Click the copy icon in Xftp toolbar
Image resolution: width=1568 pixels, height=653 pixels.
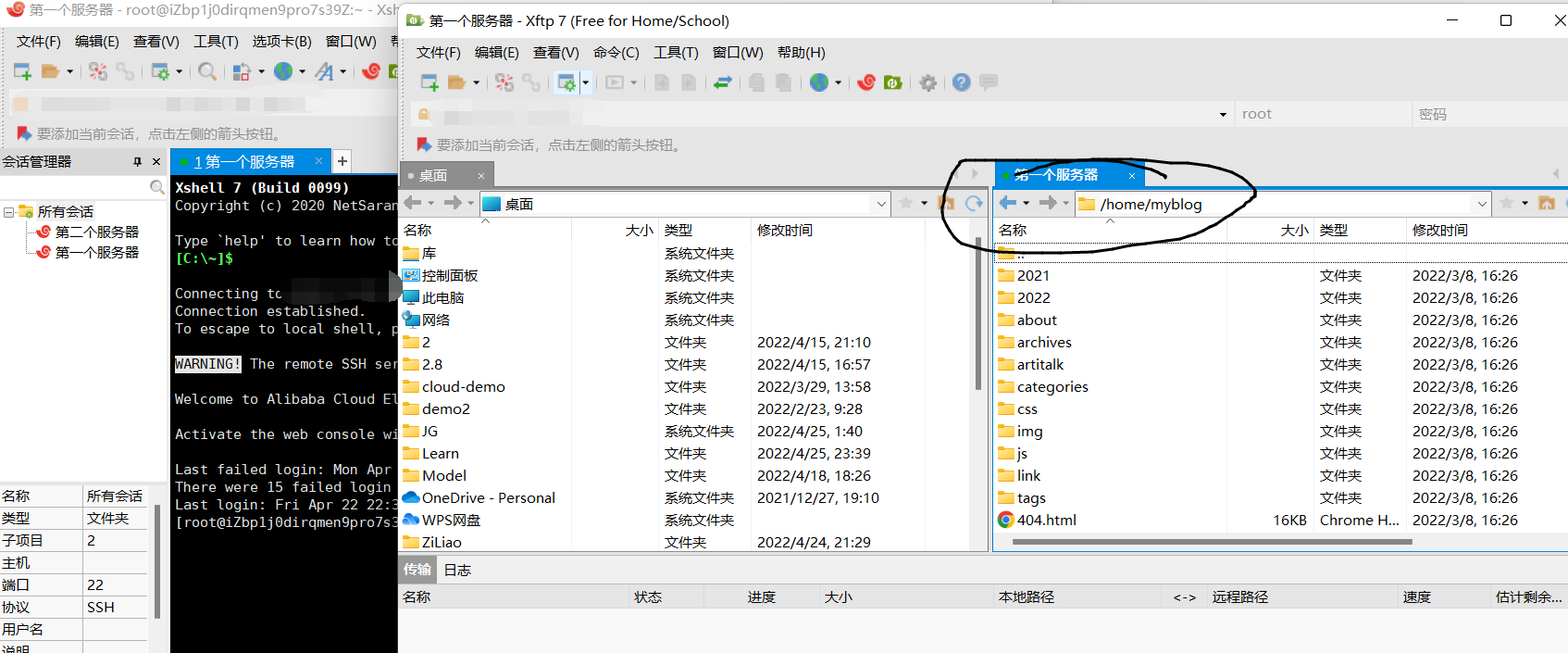pos(757,82)
